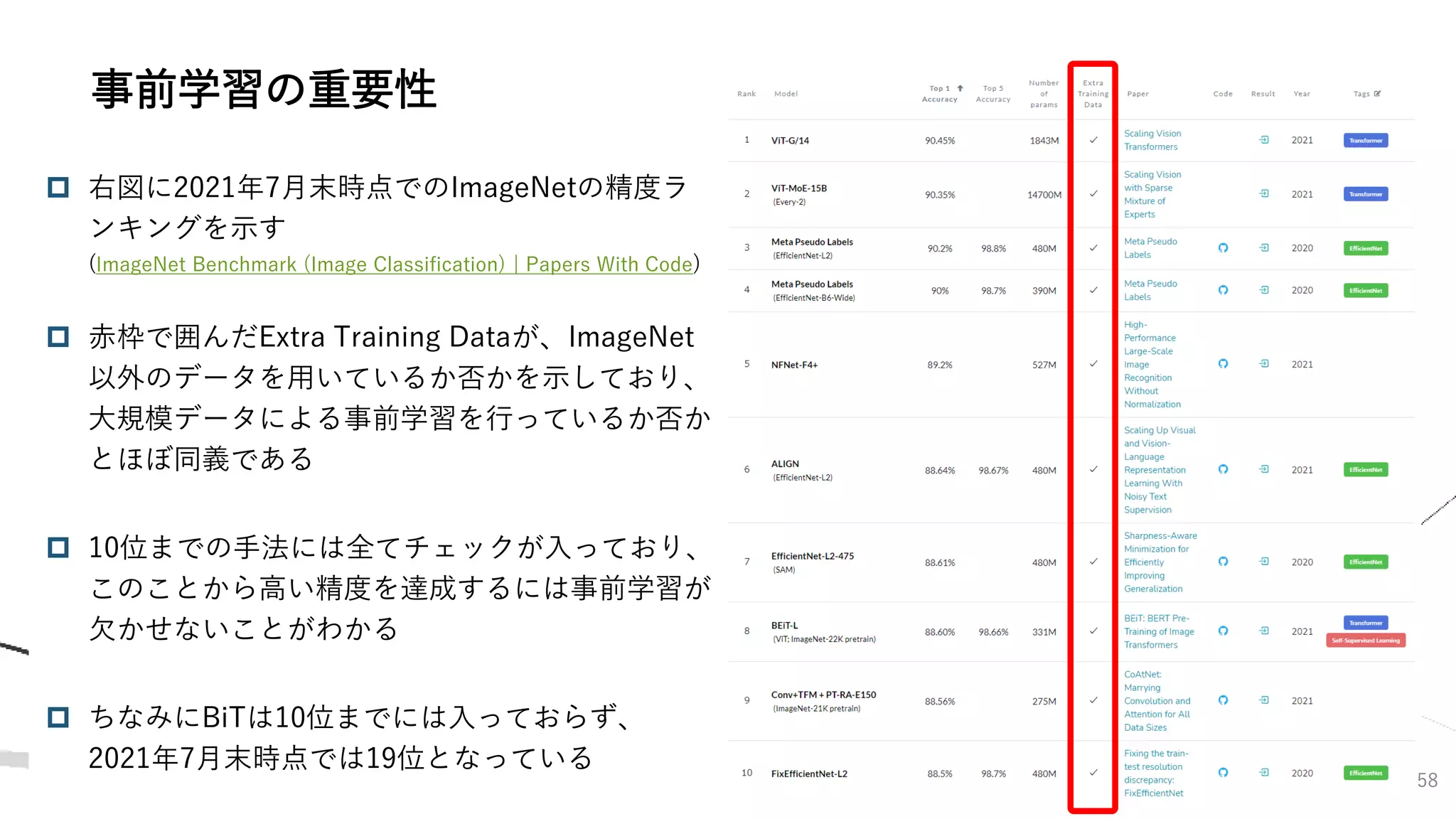Click extra training data checkmark for EfficientNet-L2-475
This screenshot has width=1456, height=819.
[x=1093, y=562]
